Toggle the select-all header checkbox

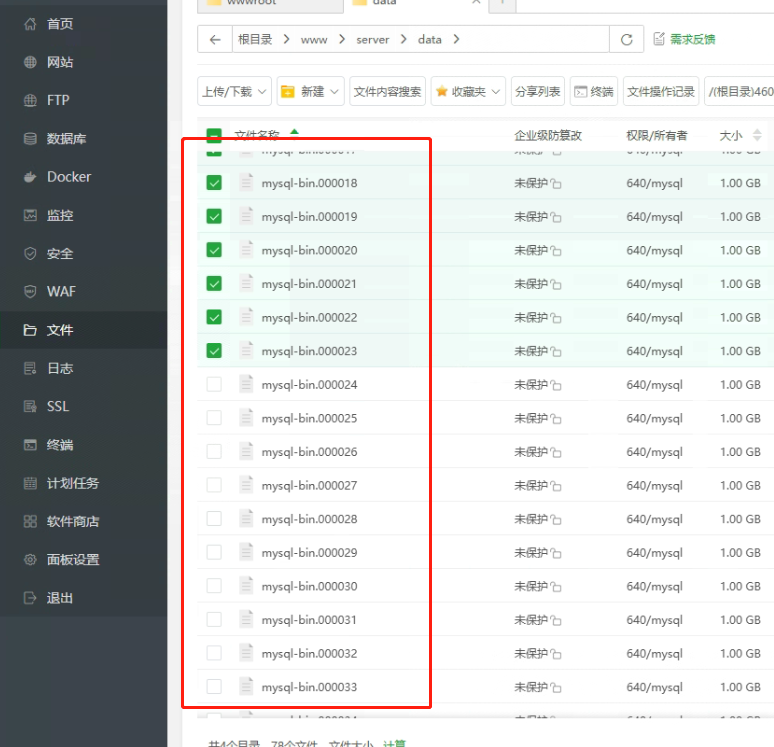point(214,136)
